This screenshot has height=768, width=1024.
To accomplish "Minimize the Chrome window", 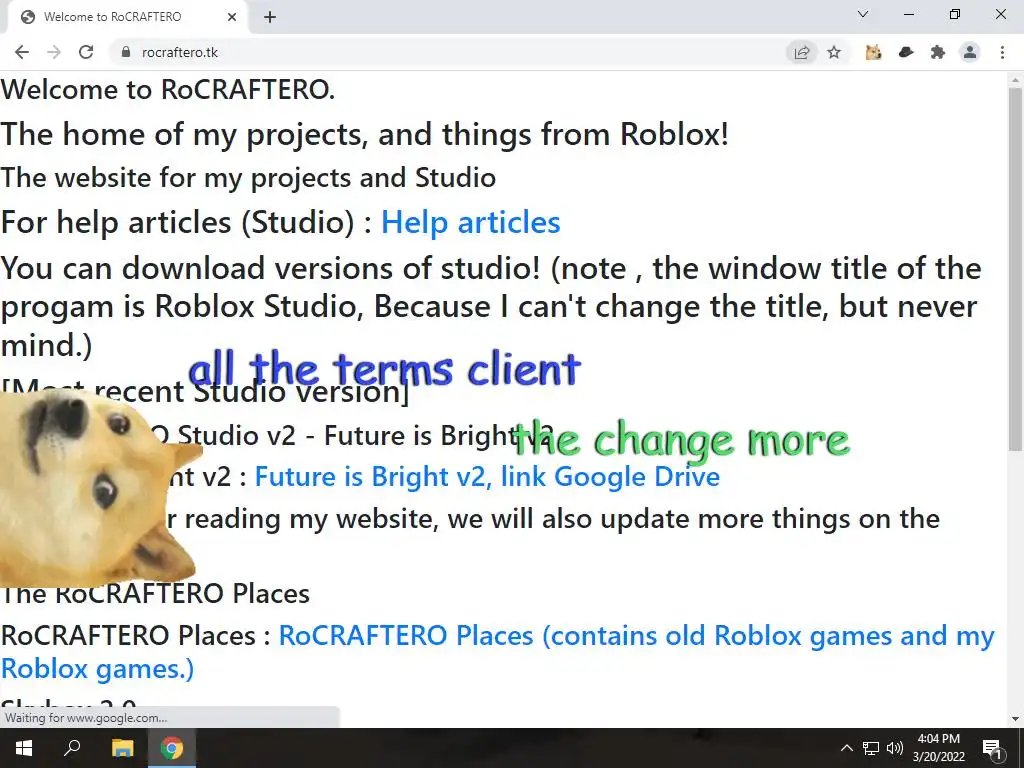I will point(908,14).
